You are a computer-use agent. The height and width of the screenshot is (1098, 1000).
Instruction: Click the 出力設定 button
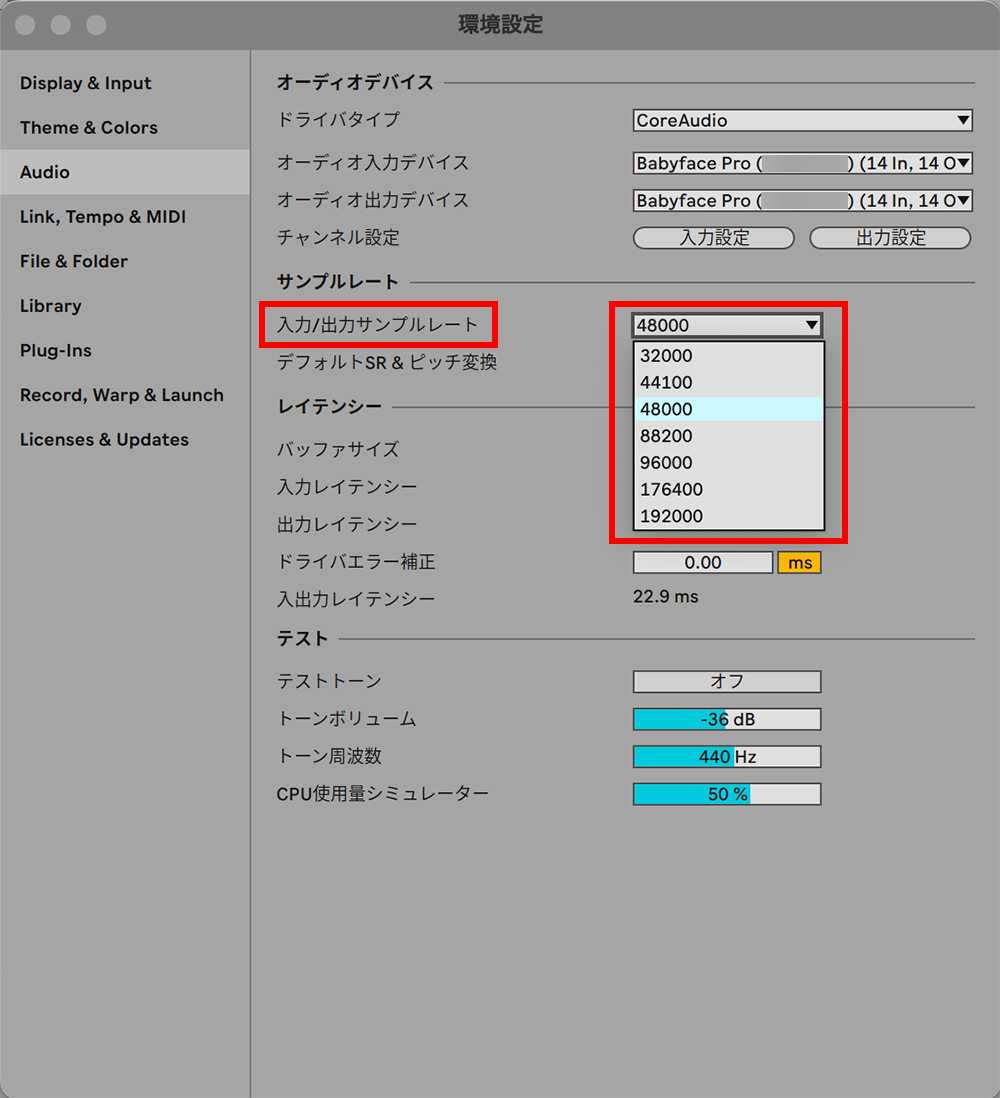tap(890, 238)
